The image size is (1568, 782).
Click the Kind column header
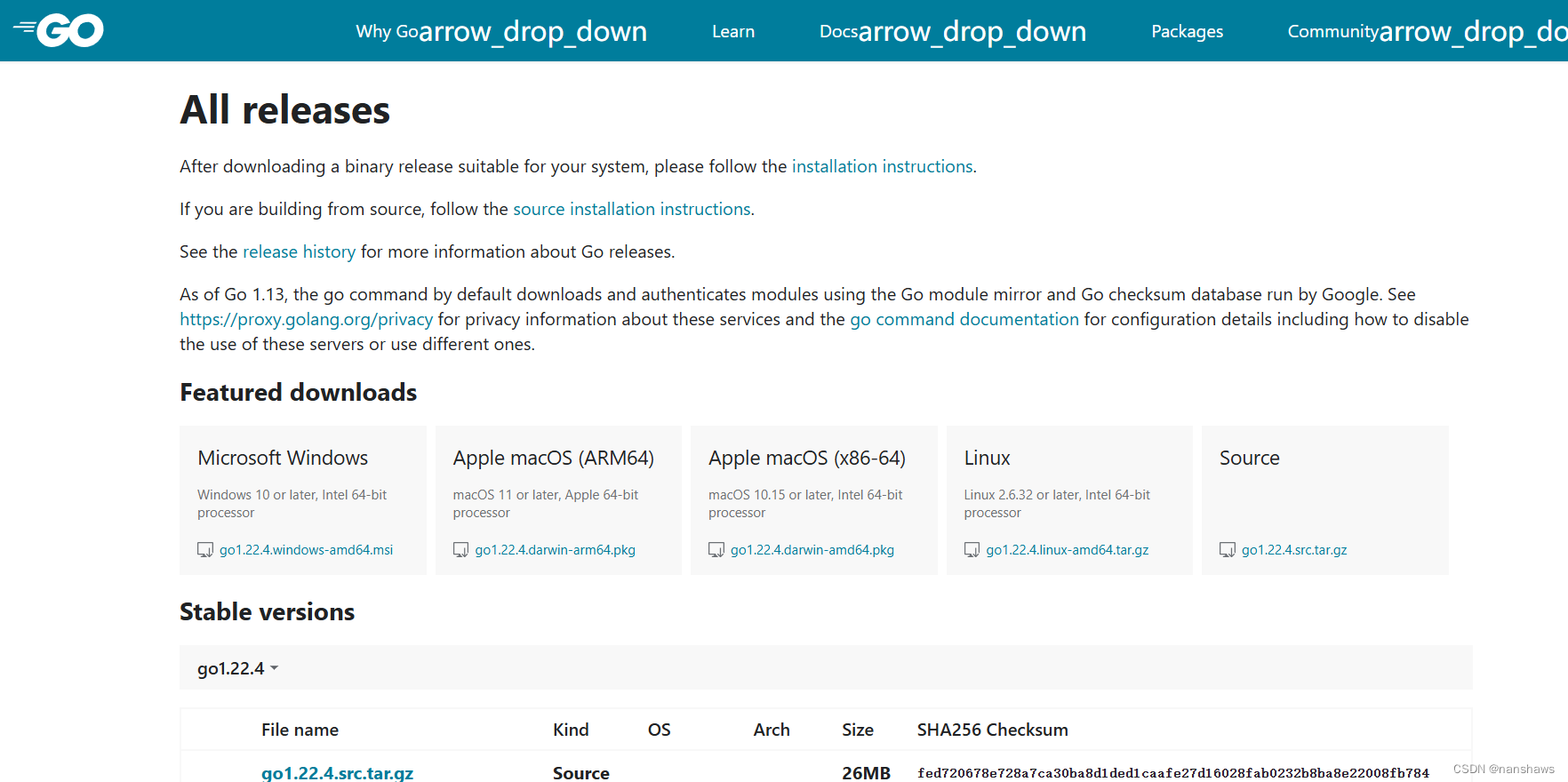pyautogui.click(x=571, y=730)
